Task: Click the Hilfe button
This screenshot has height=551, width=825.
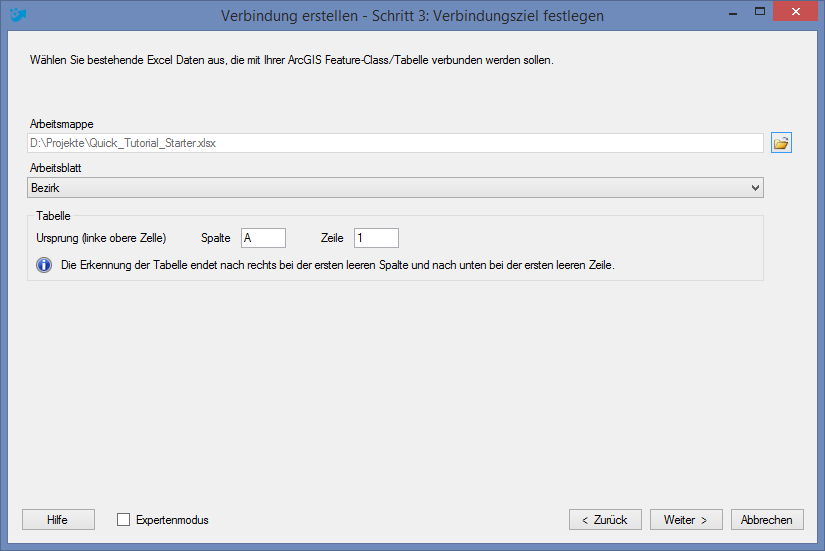Action: click(x=58, y=519)
